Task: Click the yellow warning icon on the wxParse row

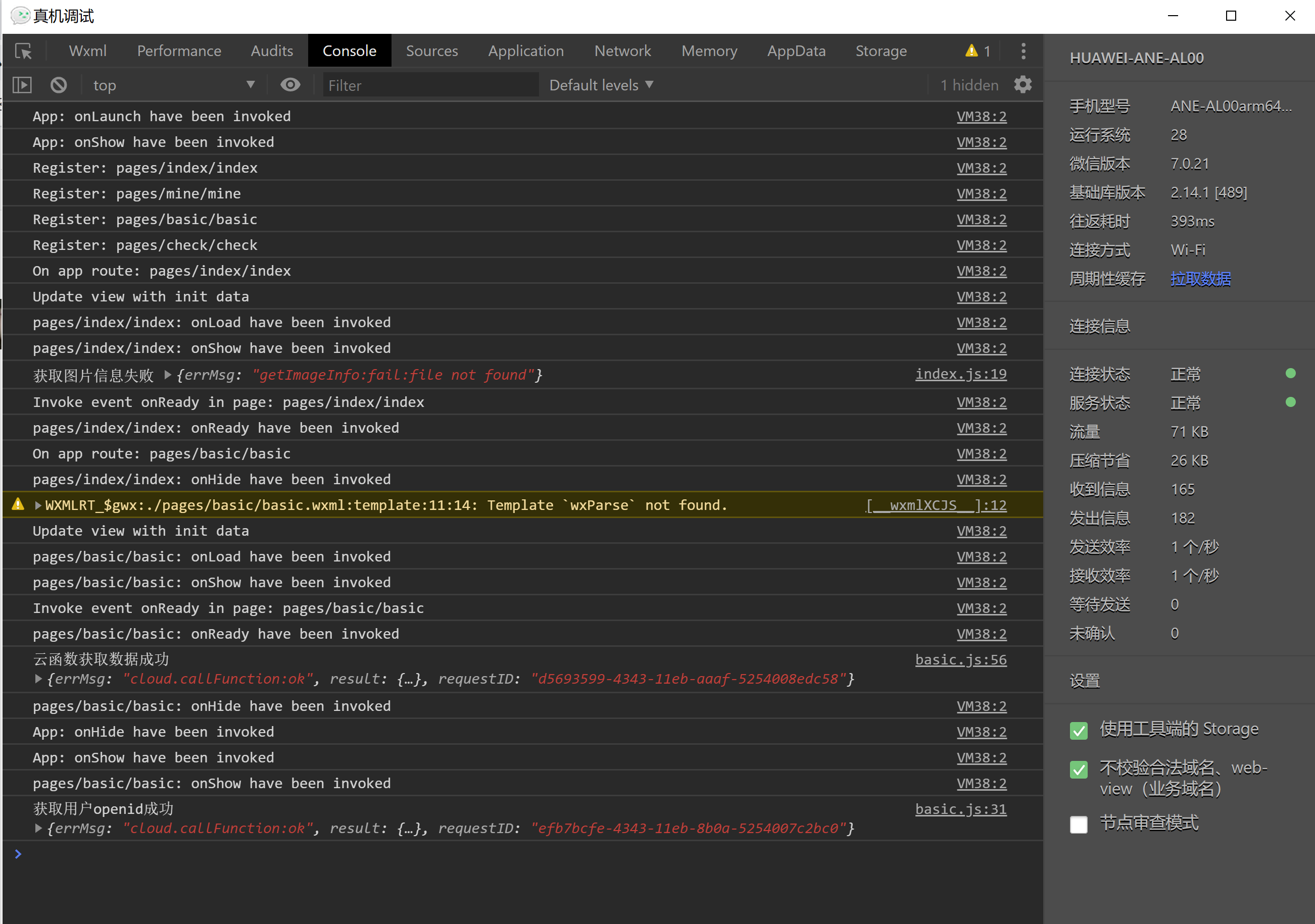Action: click(18, 504)
